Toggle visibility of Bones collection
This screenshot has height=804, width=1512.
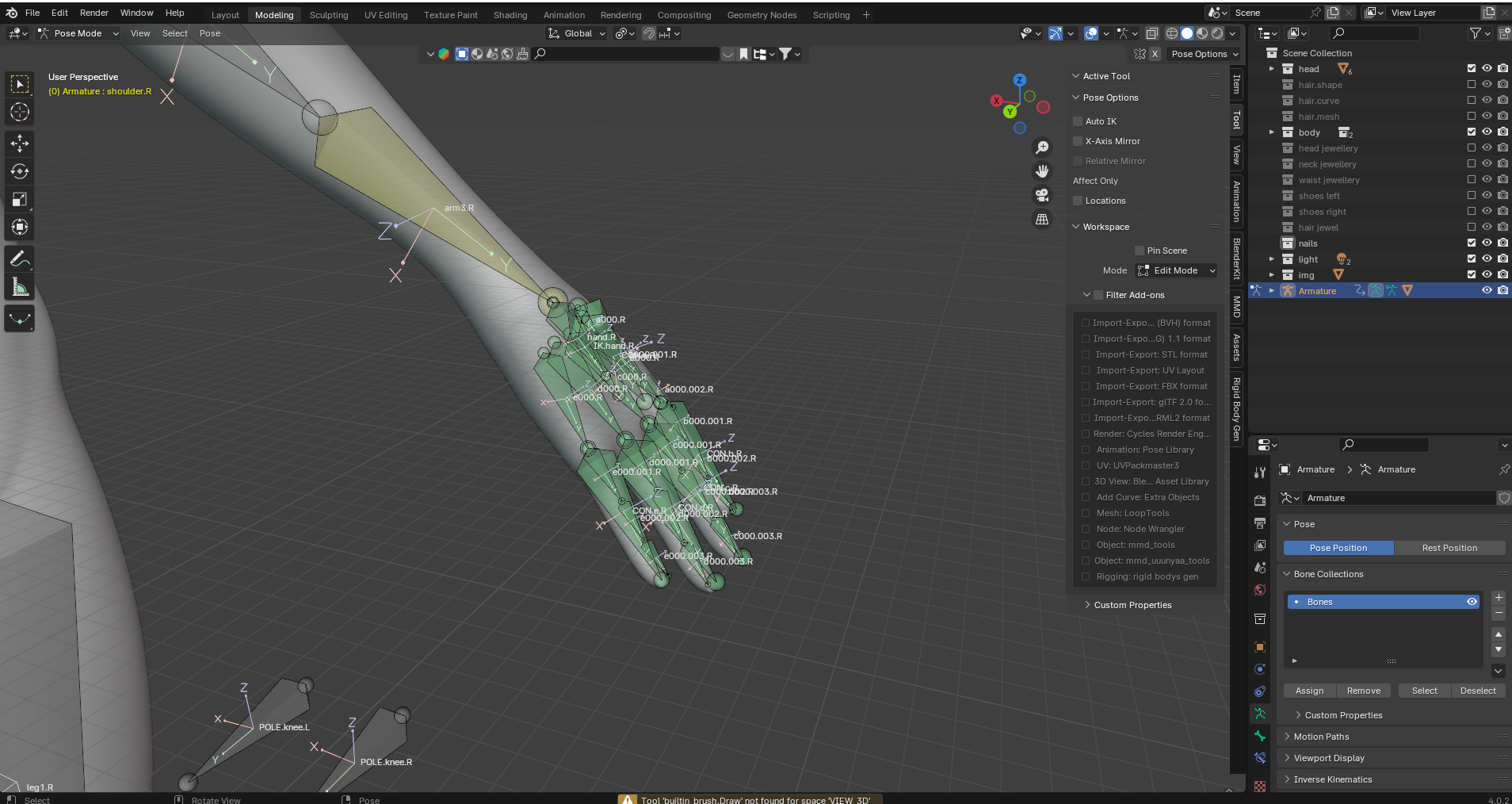[x=1472, y=602]
